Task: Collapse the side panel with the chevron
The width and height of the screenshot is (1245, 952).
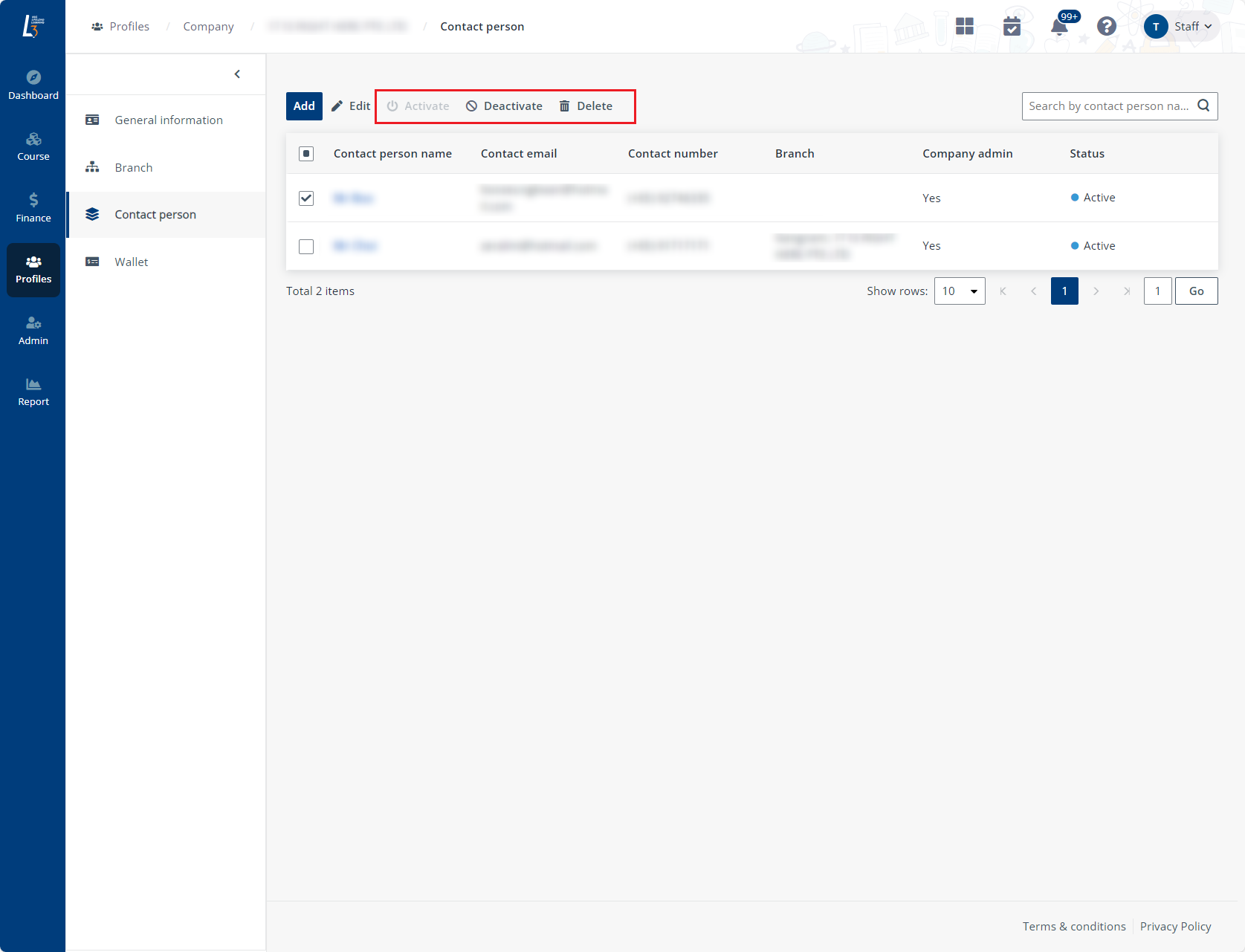Action: coord(237,74)
